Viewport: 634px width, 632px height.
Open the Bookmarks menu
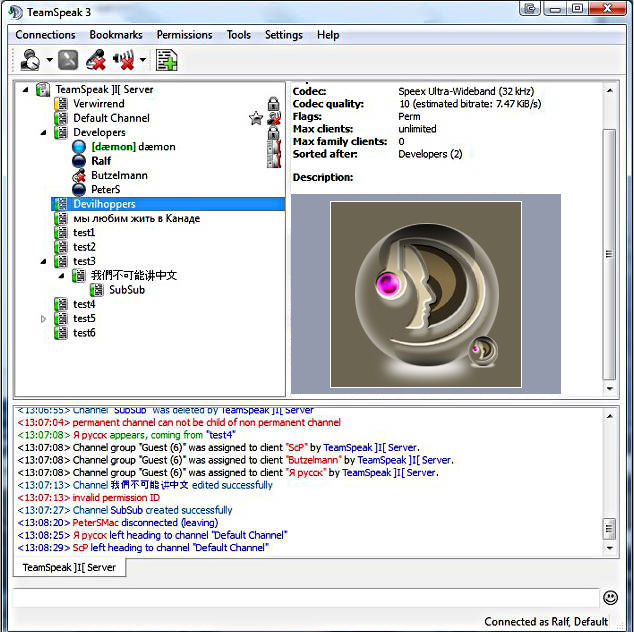tap(116, 35)
